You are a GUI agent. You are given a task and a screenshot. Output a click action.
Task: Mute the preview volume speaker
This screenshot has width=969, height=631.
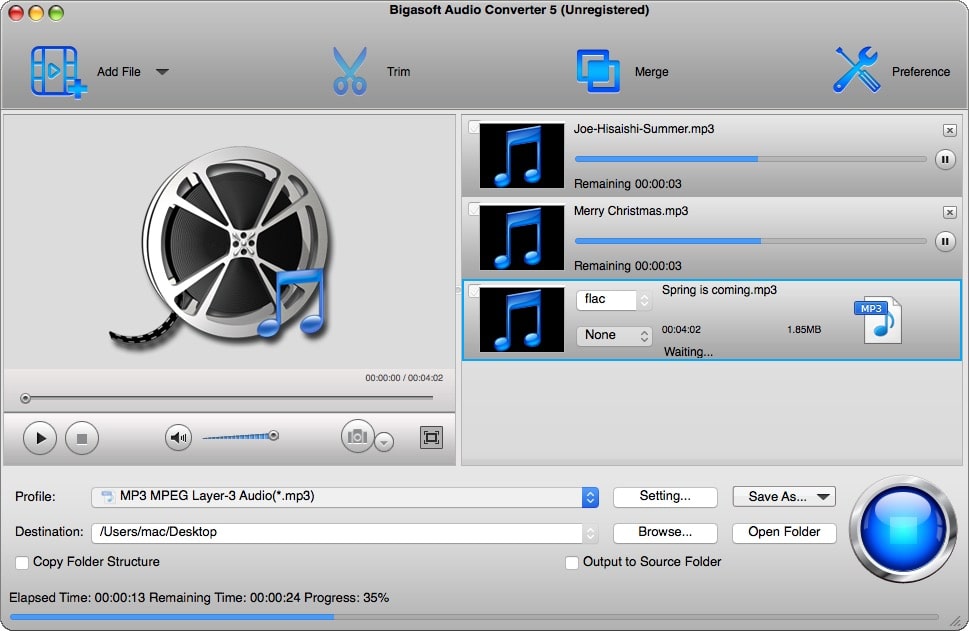tap(178, 436)
